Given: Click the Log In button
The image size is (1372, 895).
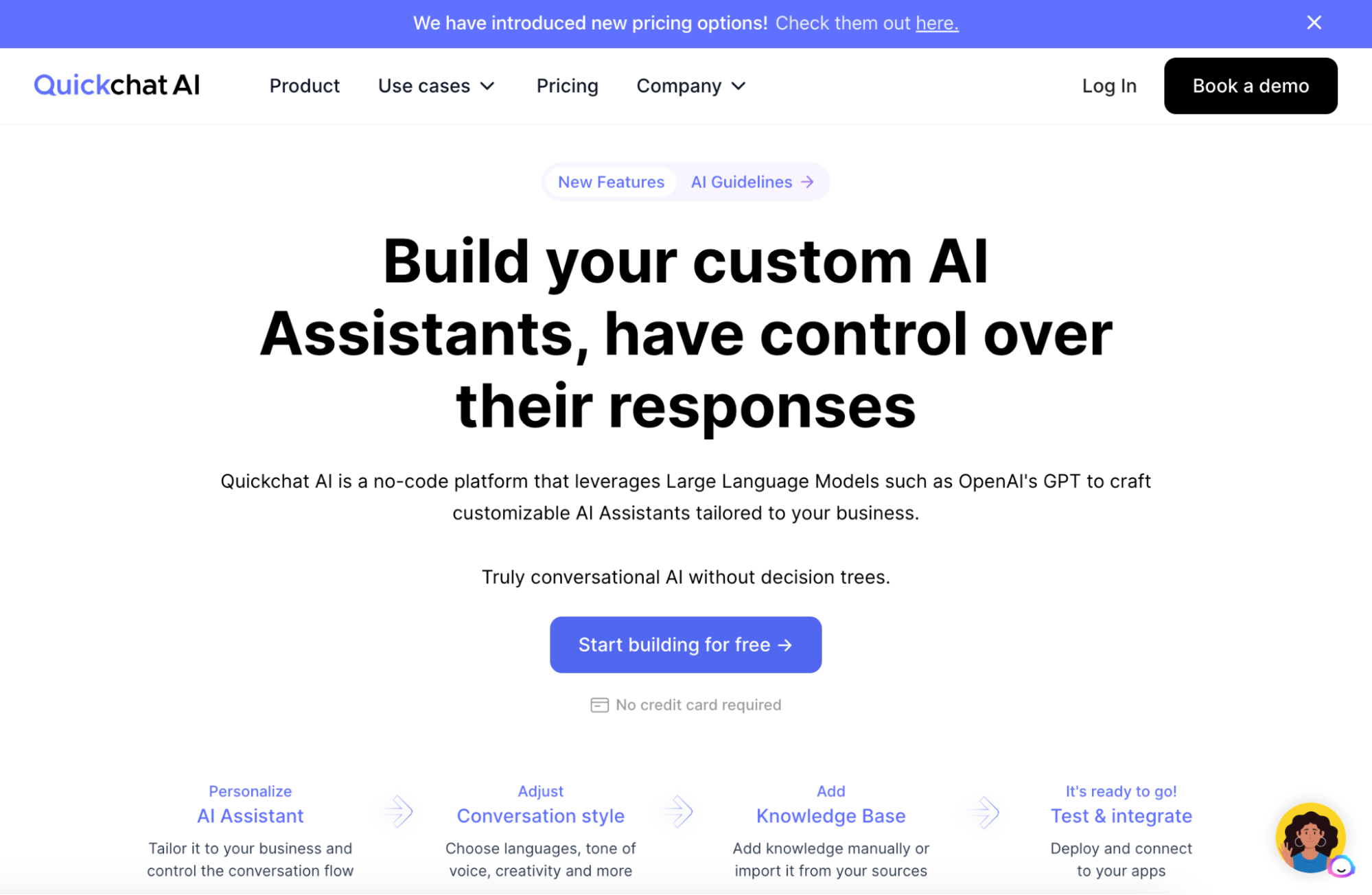Looking at the screenshot, I should pos(1109,85).
